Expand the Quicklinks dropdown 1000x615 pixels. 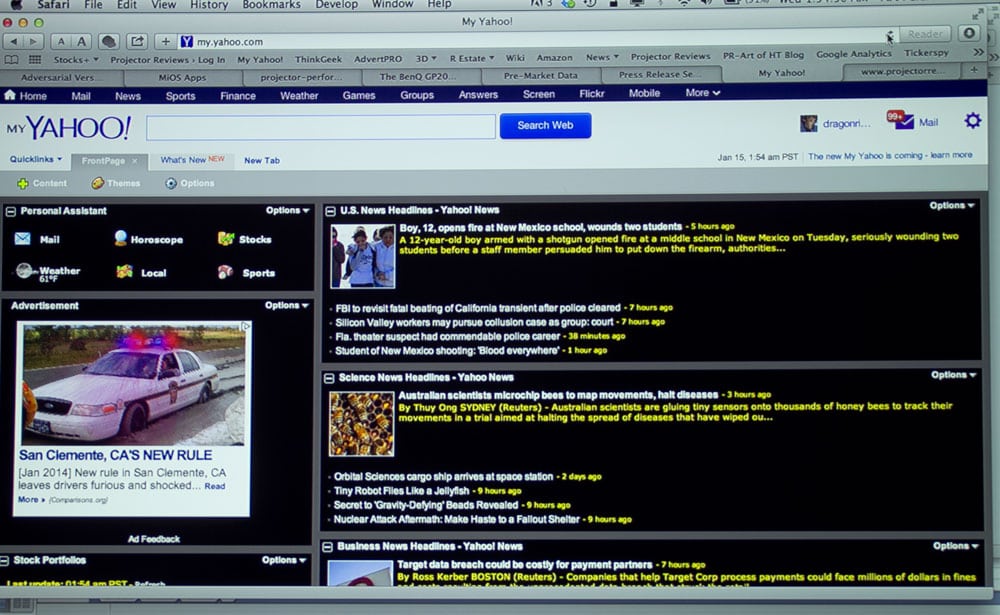pyautogui.click(x=36, y=159)
